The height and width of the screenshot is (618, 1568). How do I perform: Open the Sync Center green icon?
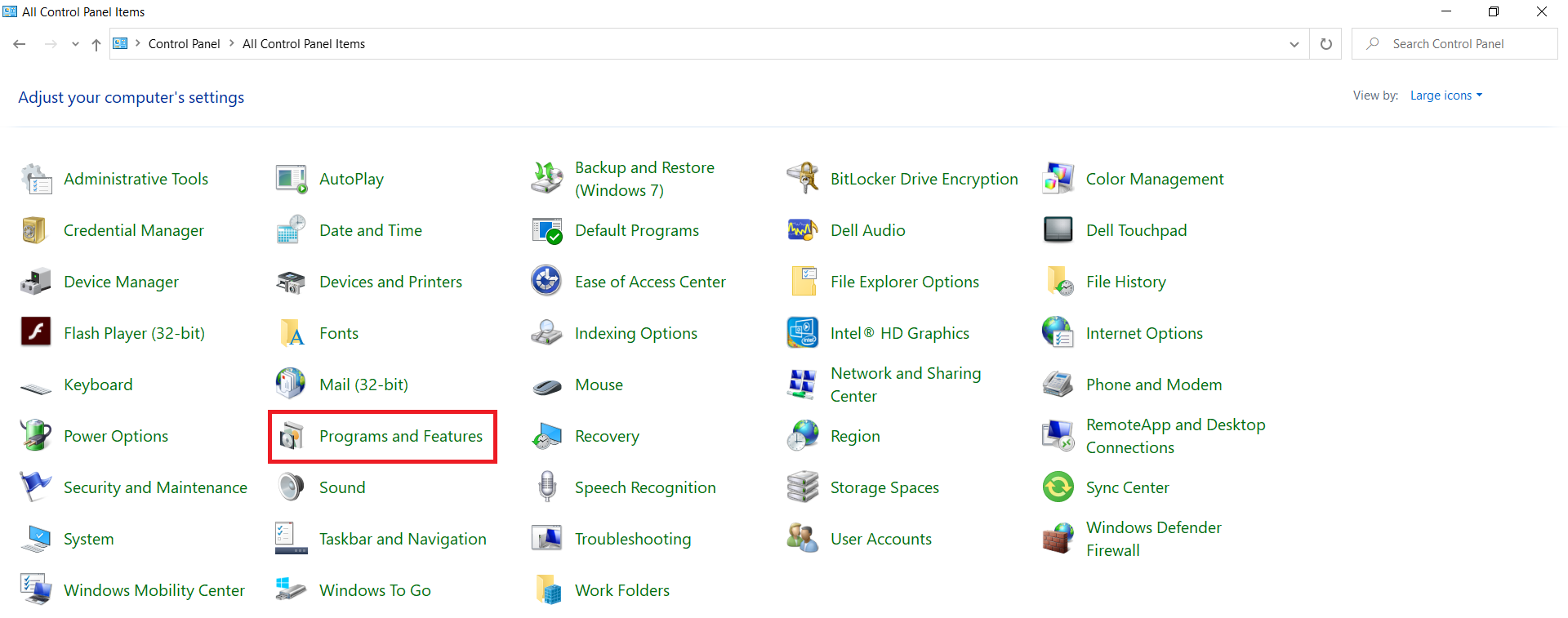click(1058, 487)
